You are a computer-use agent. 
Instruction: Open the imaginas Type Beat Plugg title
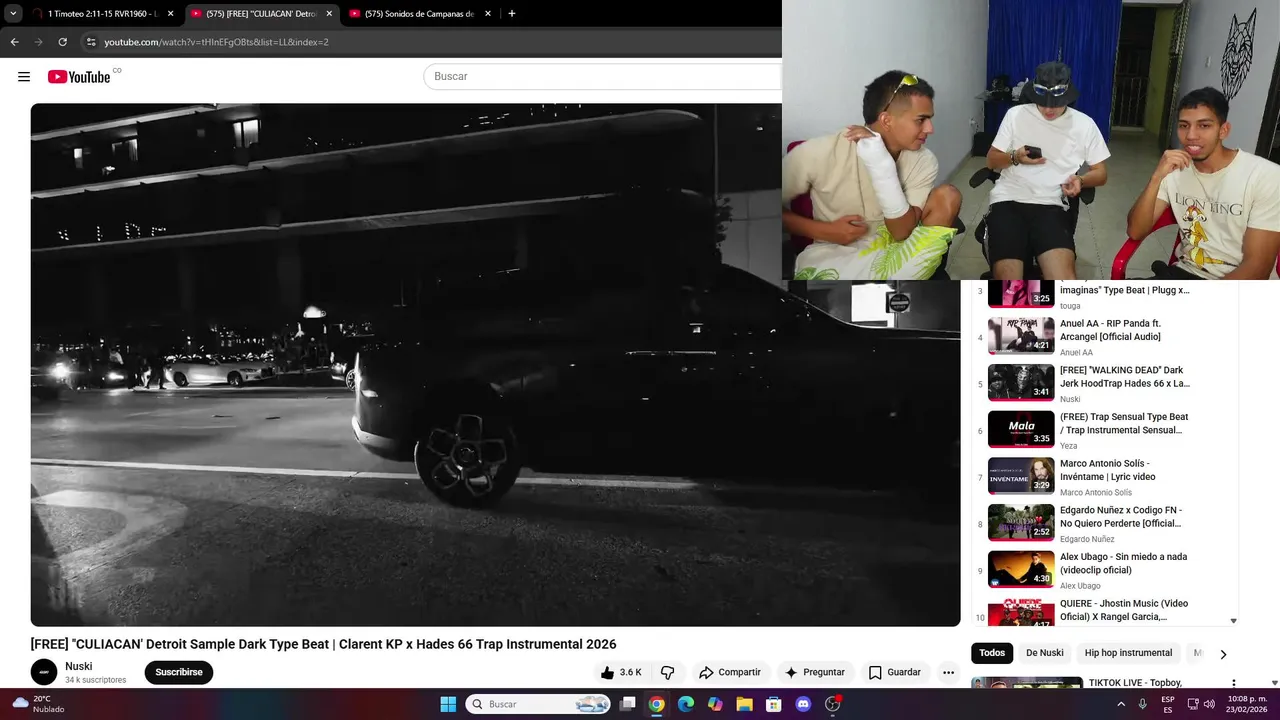(x=1125, y=290)
